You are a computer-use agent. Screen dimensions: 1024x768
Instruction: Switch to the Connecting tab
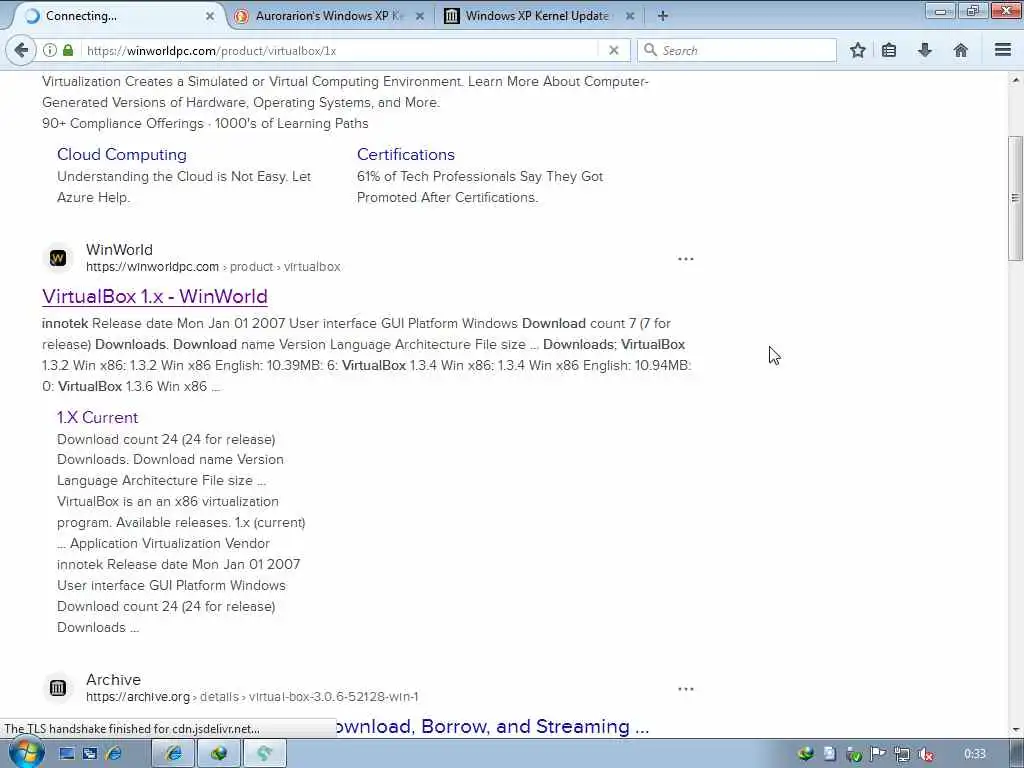pyautogui.click(x=114, y=16)
